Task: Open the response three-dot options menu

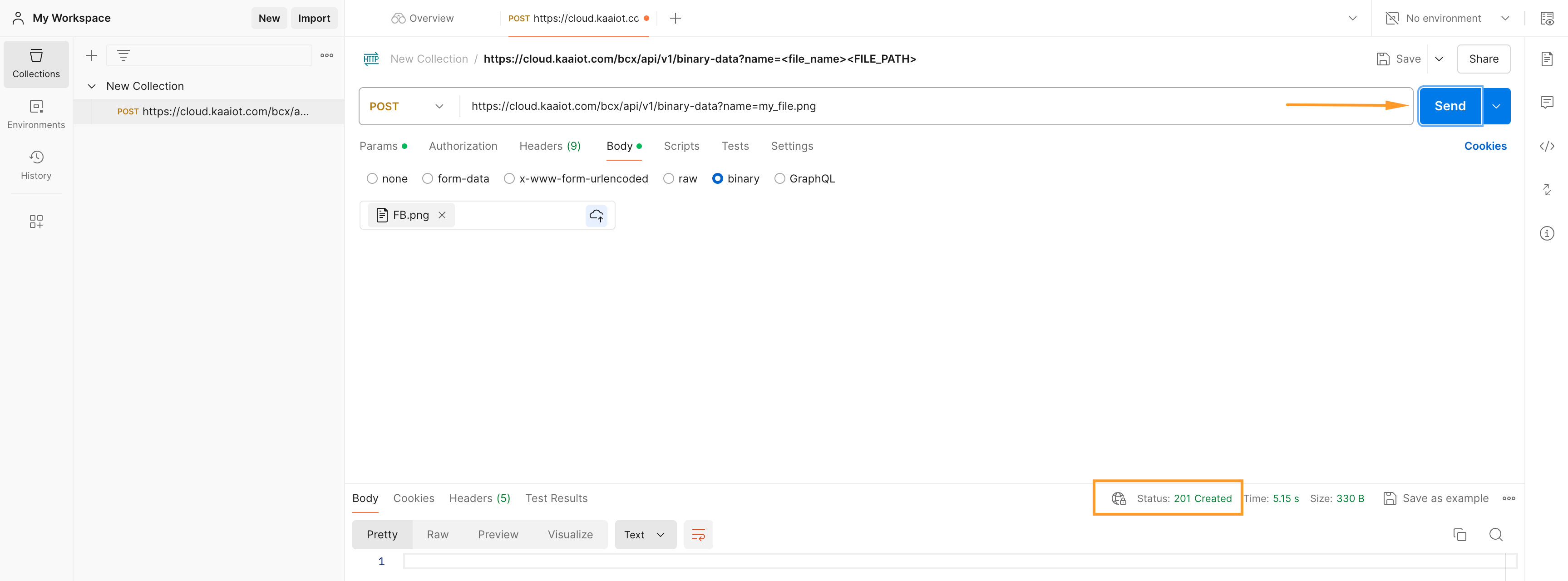Action: point(1509,498)
